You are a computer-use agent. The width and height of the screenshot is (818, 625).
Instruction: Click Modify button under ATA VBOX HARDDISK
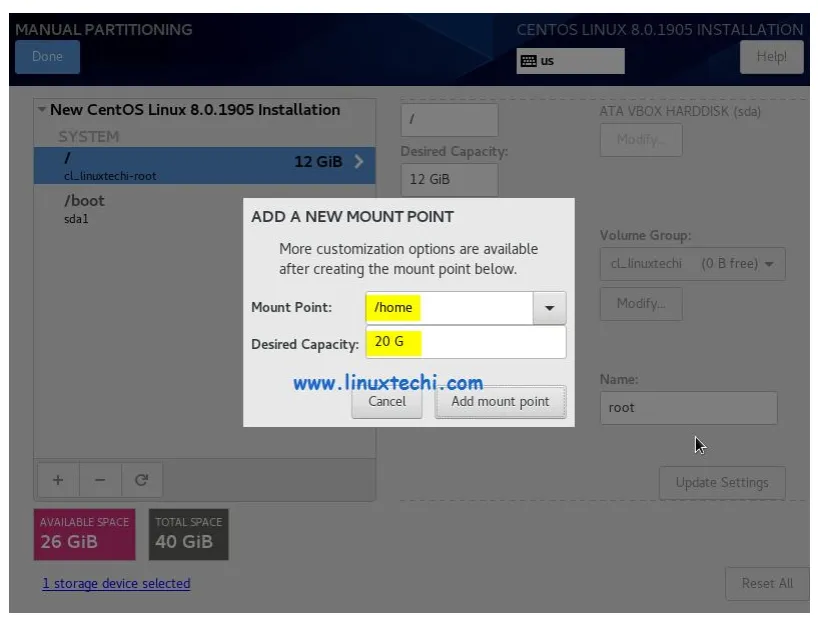[641, 140]
